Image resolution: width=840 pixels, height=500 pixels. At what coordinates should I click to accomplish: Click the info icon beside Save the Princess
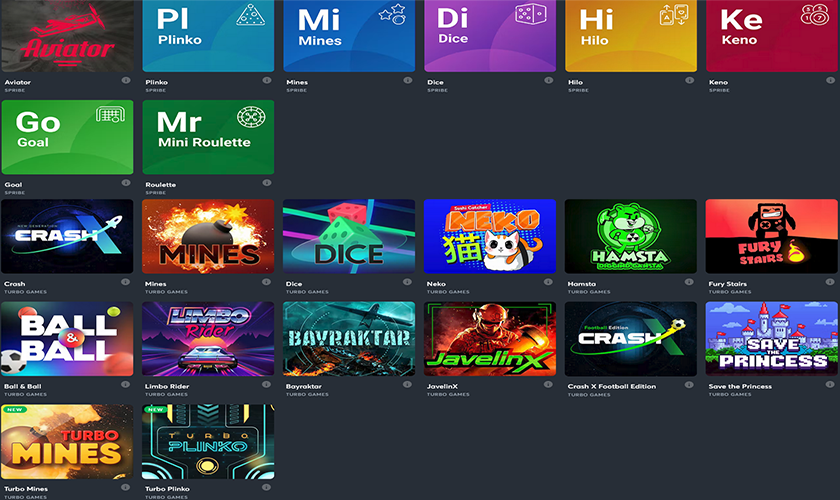[x=830, y=384]
